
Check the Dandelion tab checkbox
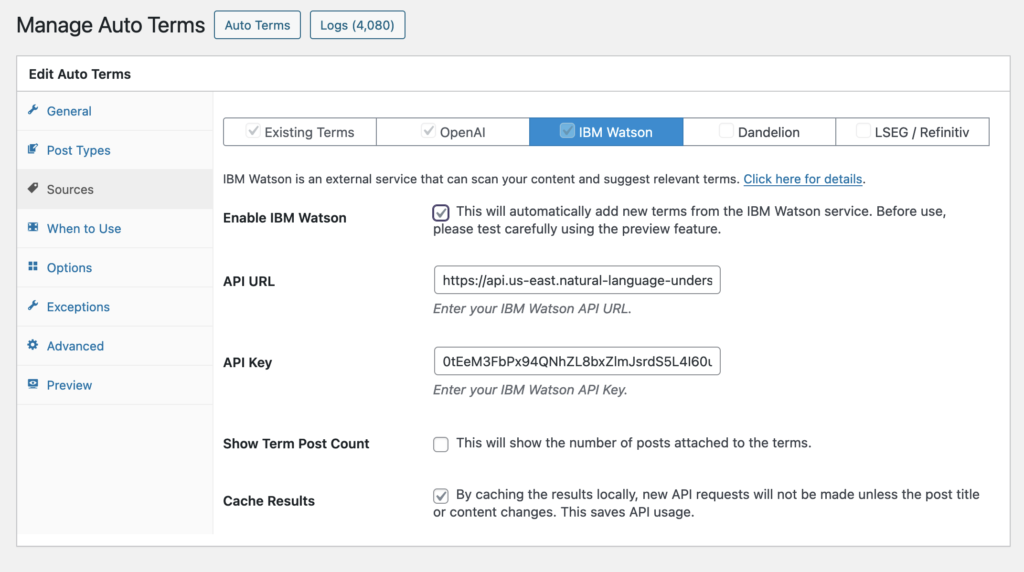726,131
